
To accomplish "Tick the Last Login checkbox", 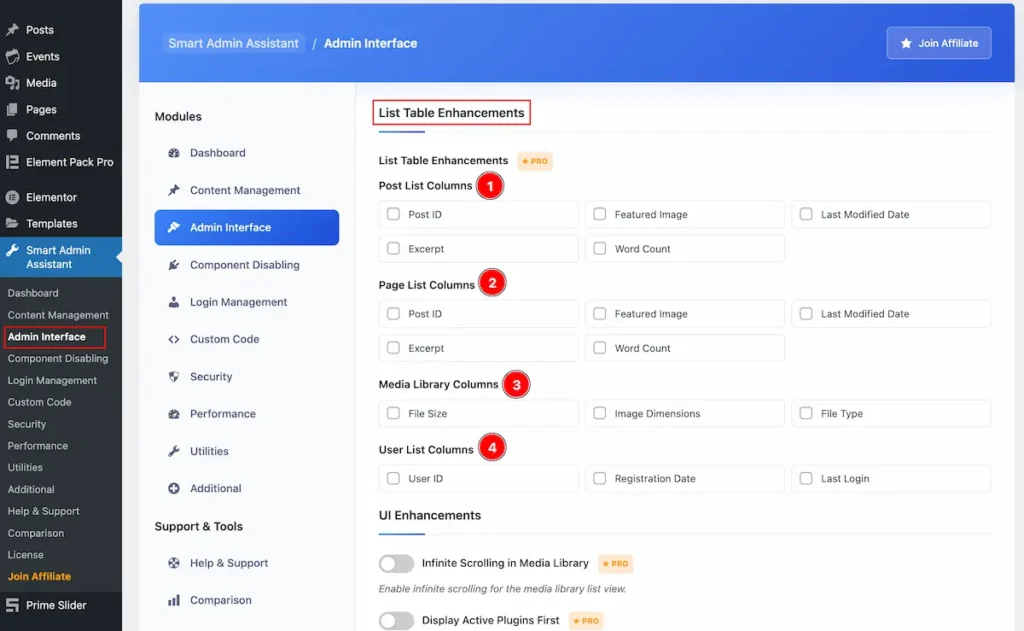I will (806, 478).
